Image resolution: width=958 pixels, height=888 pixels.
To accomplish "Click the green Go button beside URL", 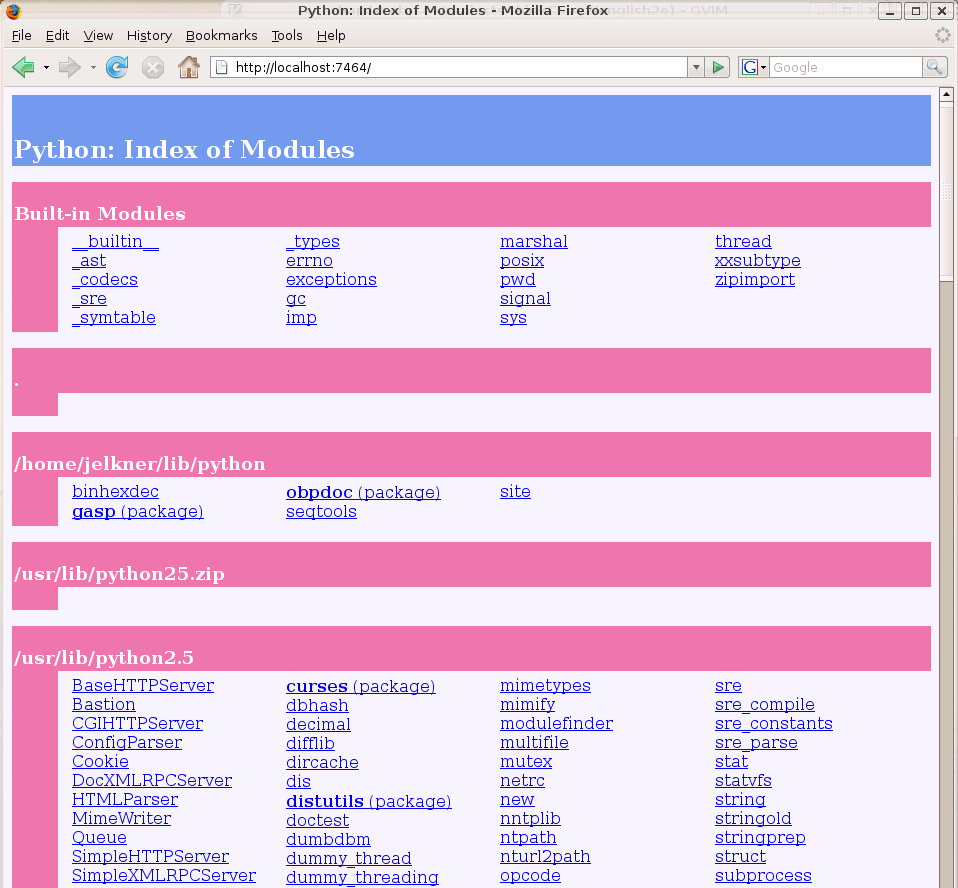I will [717, 67].
